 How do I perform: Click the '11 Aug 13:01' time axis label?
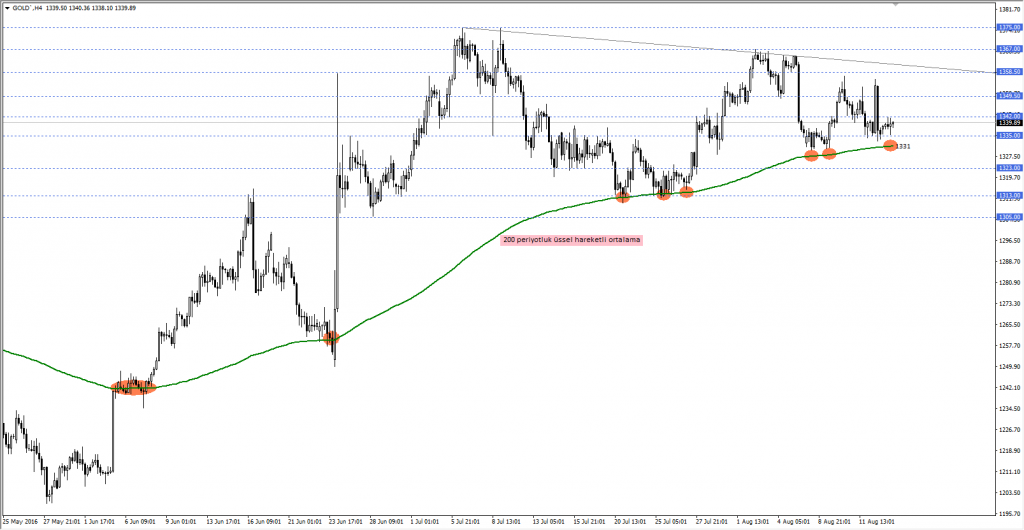(878, 523)
